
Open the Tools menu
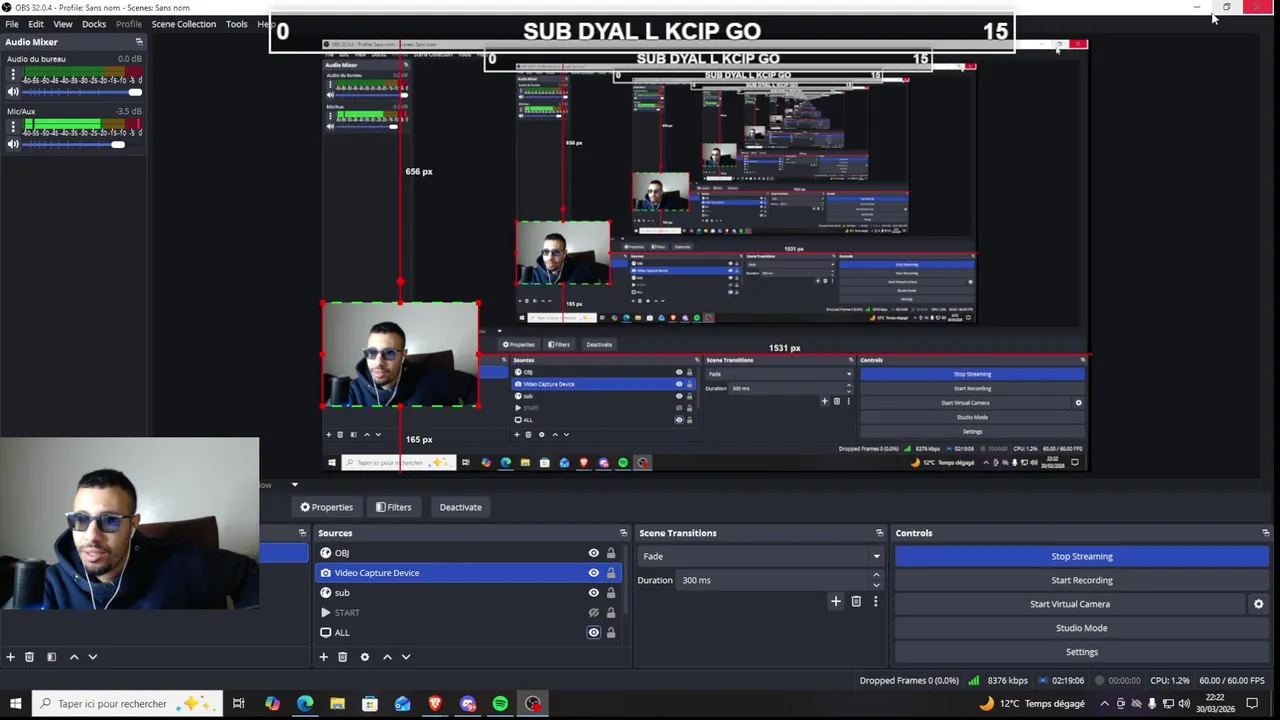pos(237,24)
